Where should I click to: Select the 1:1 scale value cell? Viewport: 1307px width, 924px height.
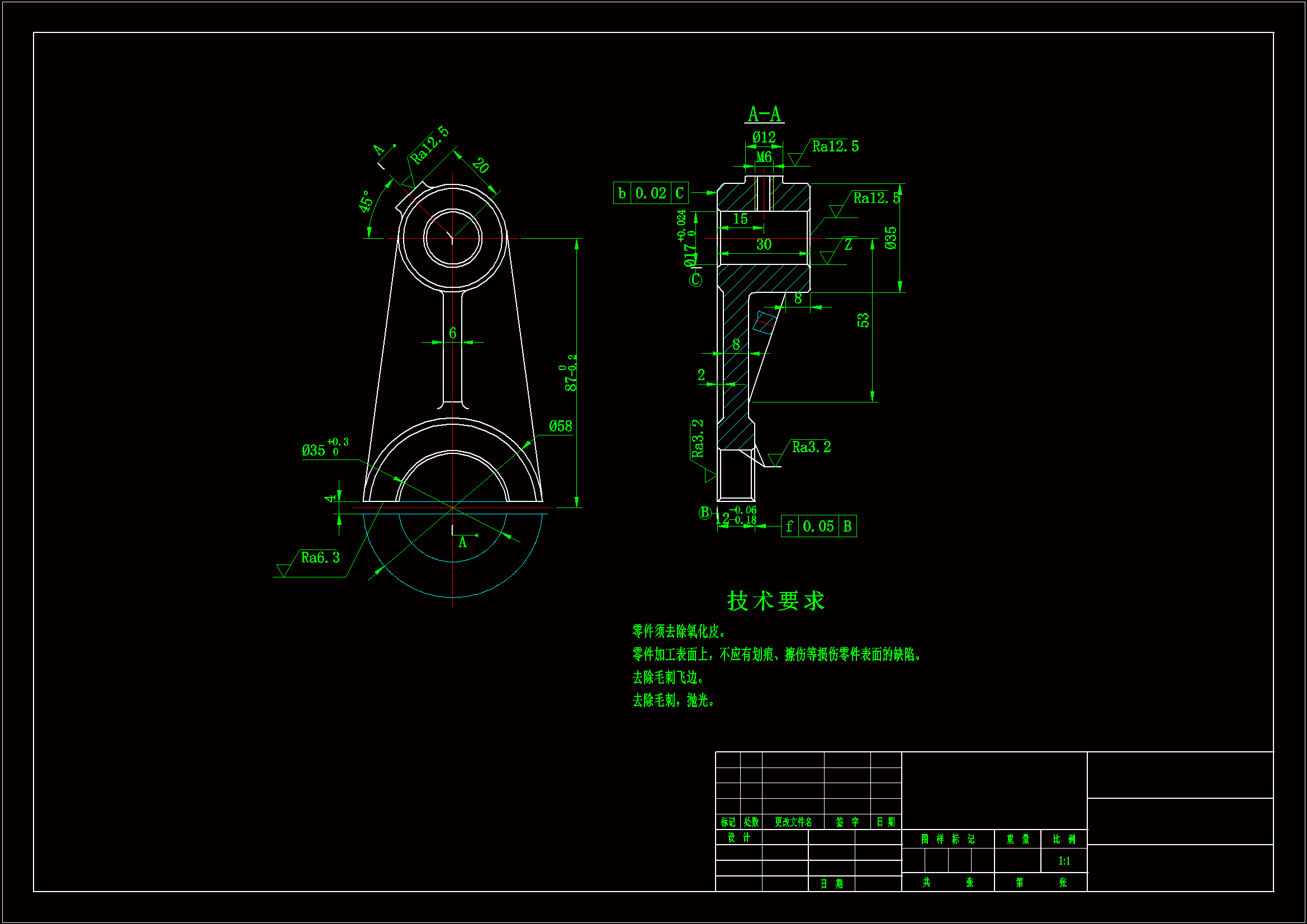click(1064, 861)
